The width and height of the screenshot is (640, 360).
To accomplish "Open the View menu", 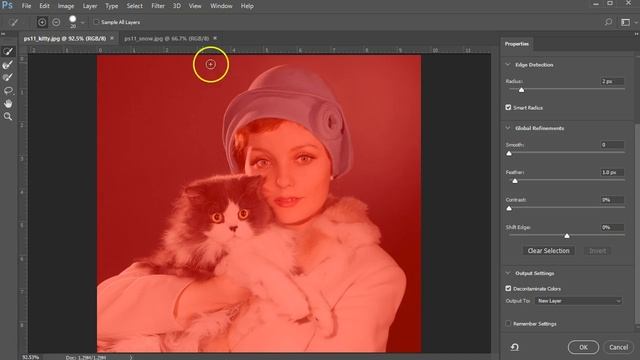I will pos(195,6).
